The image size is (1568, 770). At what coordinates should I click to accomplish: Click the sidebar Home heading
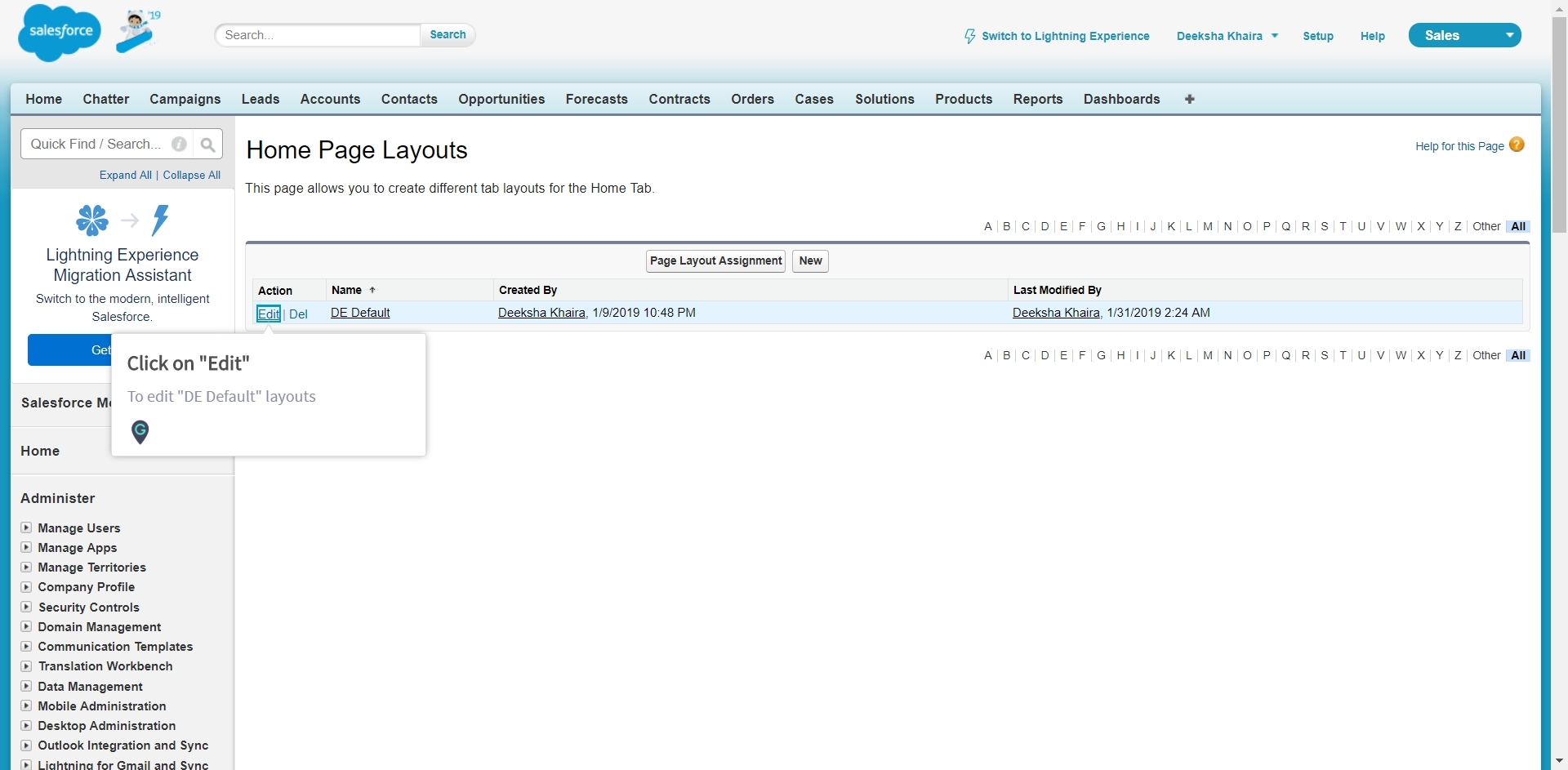(x=40, y=451)
